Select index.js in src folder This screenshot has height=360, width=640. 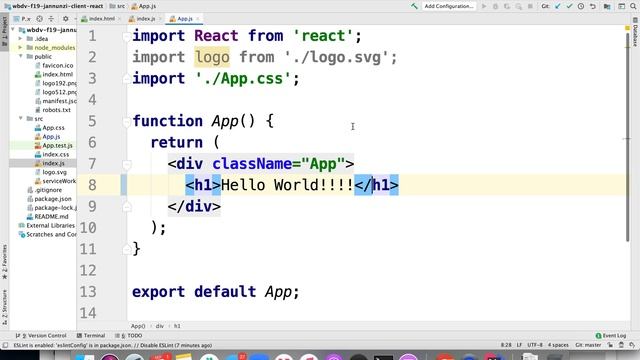50,163
